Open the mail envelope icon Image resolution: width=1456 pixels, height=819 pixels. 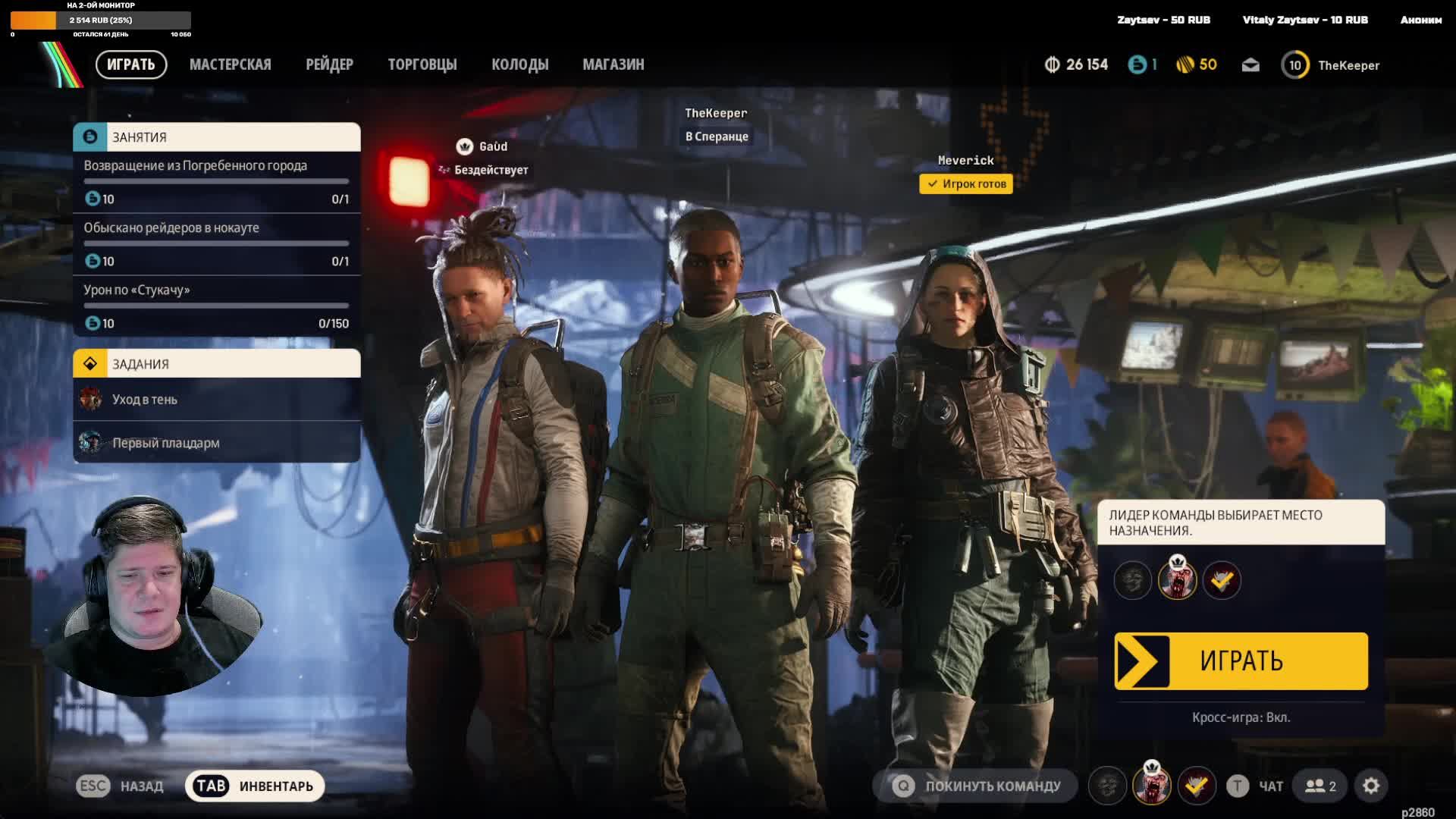(x=1250, y=65)
